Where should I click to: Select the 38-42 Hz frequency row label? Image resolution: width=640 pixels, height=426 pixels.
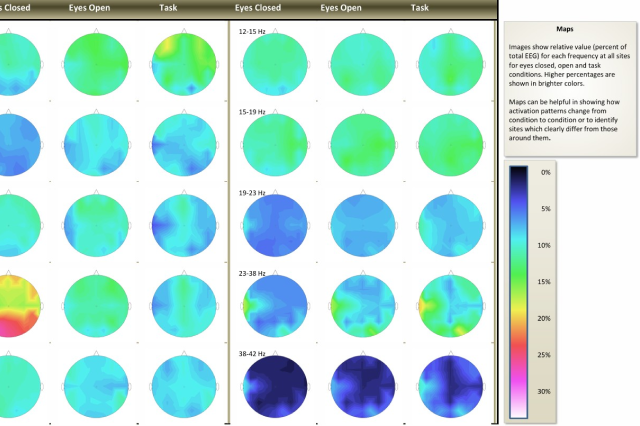click(251, 354)
